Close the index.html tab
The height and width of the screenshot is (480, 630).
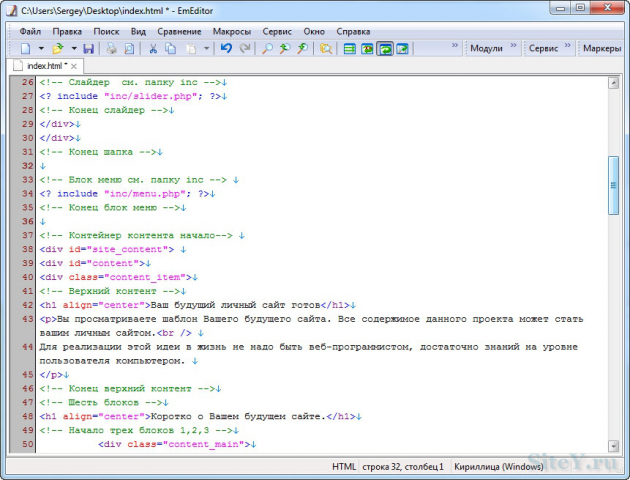coord(74,66)
